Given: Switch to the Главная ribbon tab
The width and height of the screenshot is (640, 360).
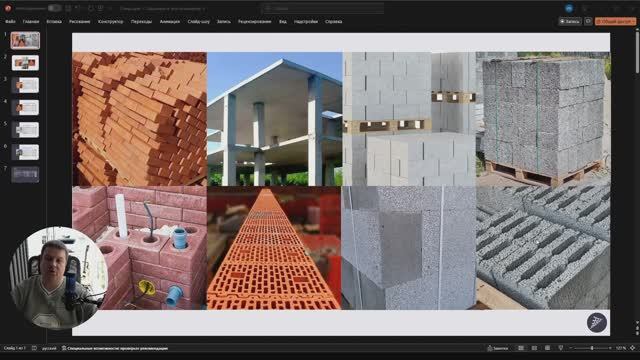Looking at the screenshot, I should tap(31, 21).
